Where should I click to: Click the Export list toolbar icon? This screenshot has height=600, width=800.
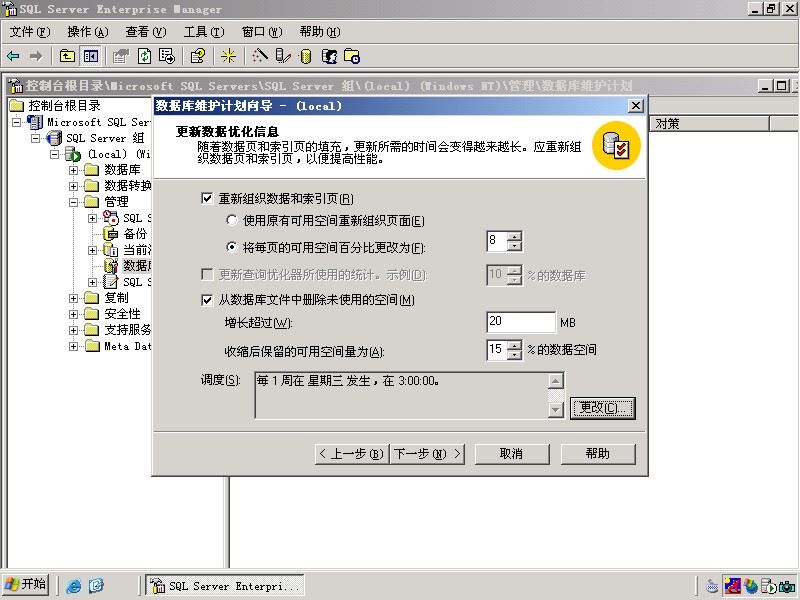tap(167, 56)
